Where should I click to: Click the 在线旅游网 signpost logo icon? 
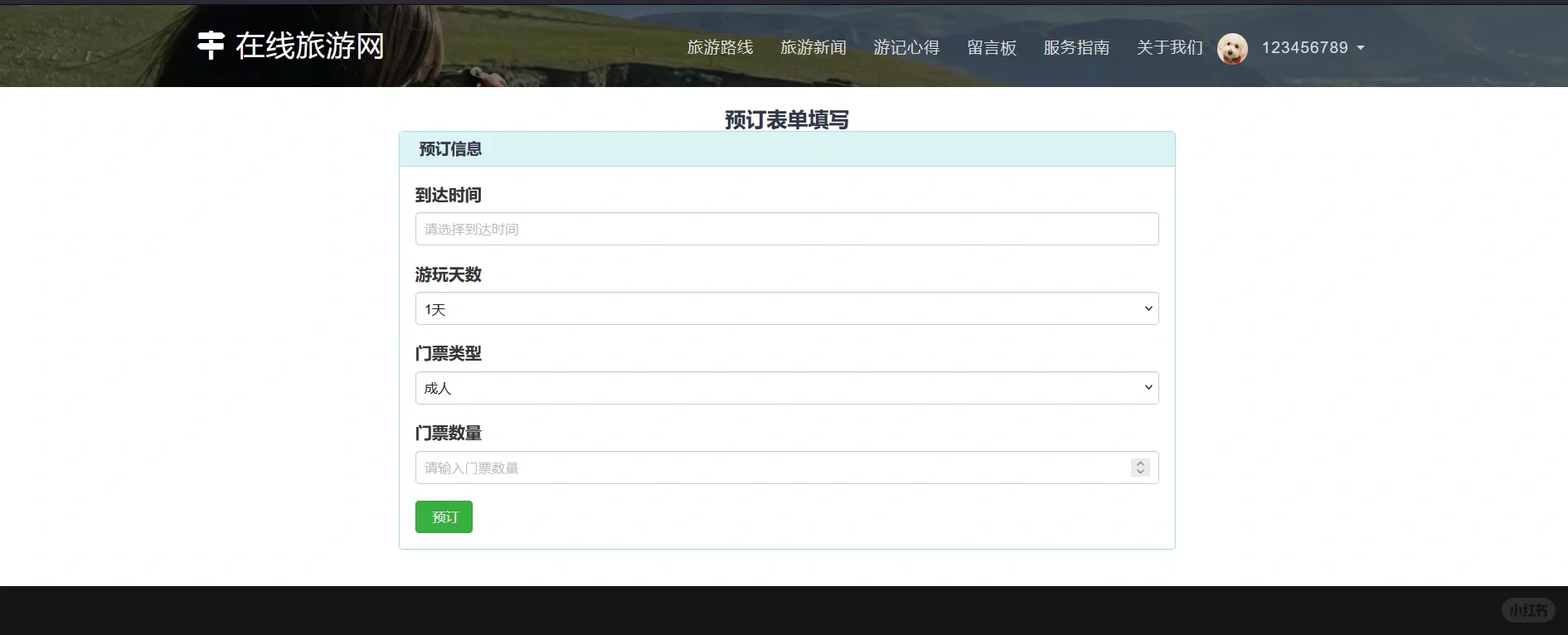click(211, 46)
